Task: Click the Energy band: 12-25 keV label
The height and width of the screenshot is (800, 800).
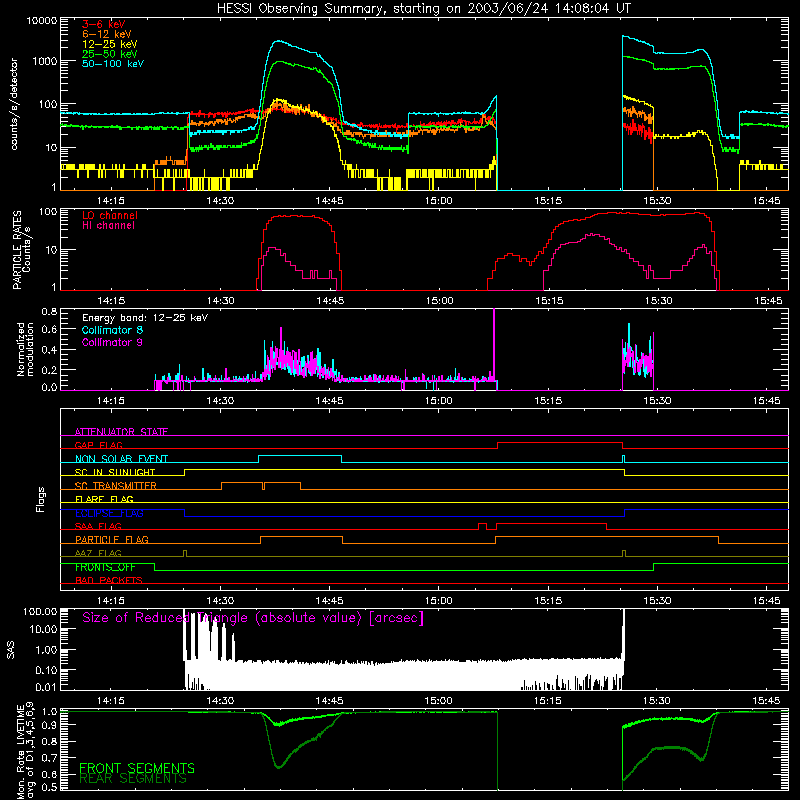Action: (x=145, y=318)
